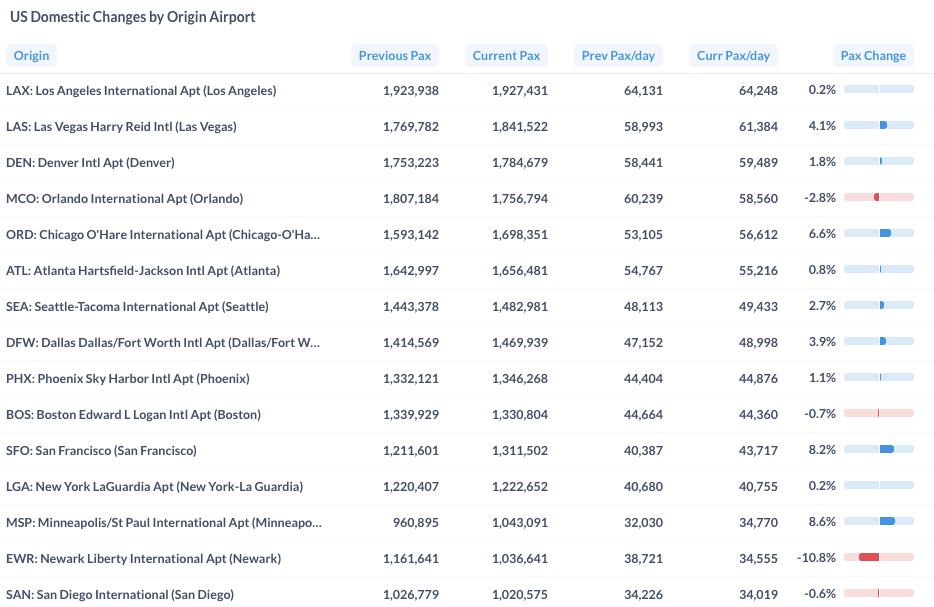Click the Pax Change column header

click(873, 55)
